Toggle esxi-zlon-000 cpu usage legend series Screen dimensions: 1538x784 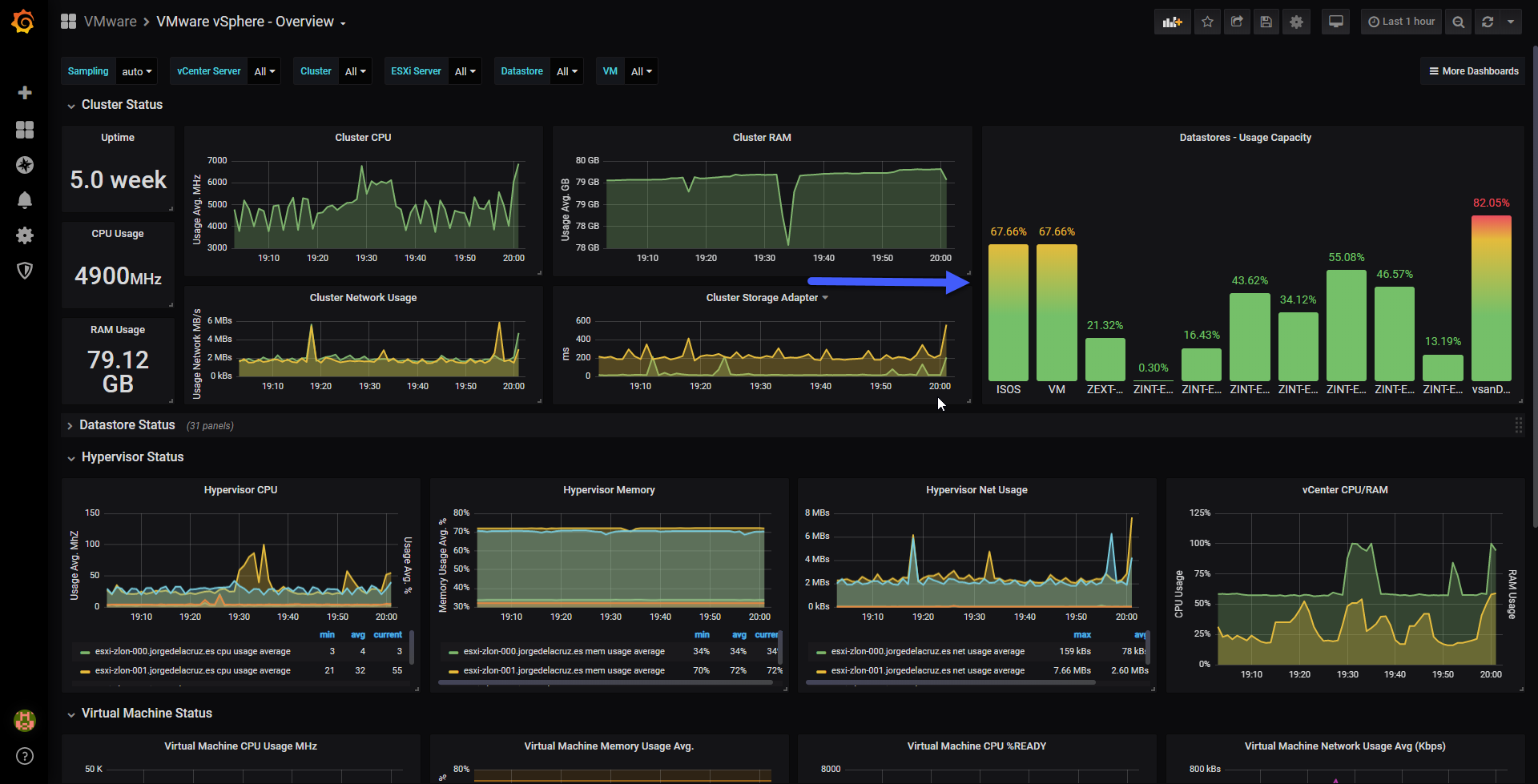point(192,652)
